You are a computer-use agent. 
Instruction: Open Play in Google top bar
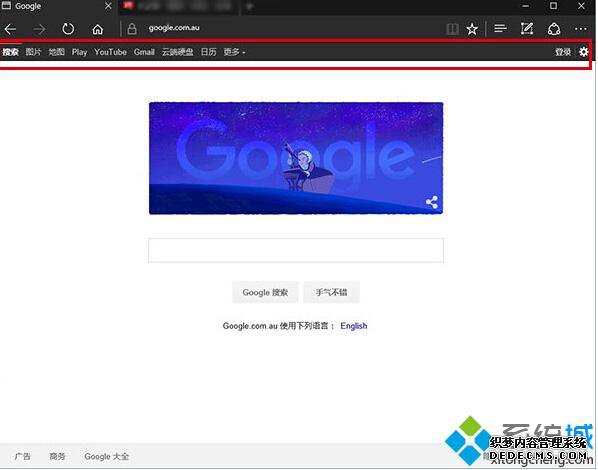coord(79,52)
